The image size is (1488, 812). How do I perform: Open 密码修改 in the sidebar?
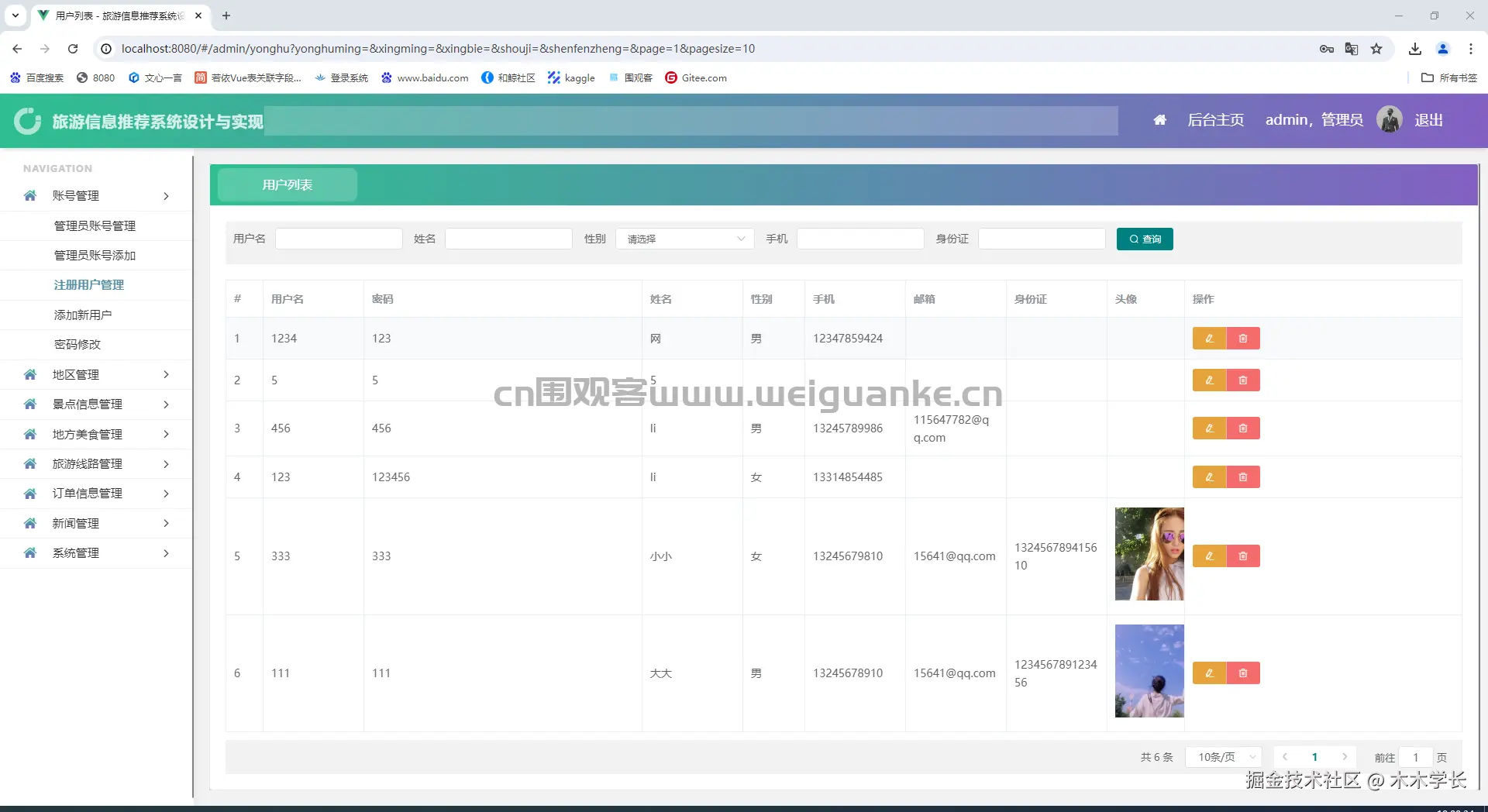pos(77,345)
